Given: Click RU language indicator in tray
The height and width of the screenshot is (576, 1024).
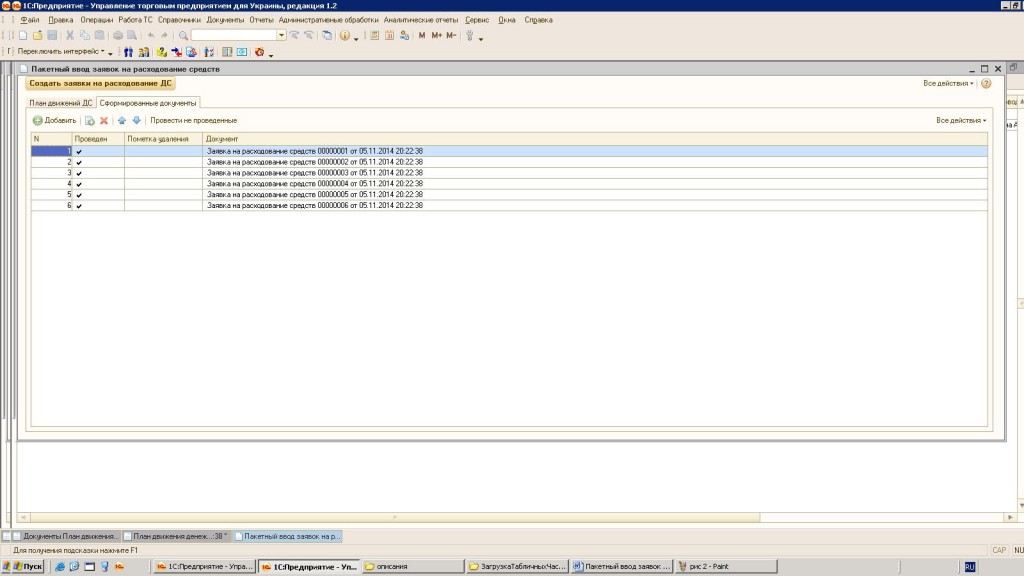Looking at the screenshot, I should coord(970,567).
